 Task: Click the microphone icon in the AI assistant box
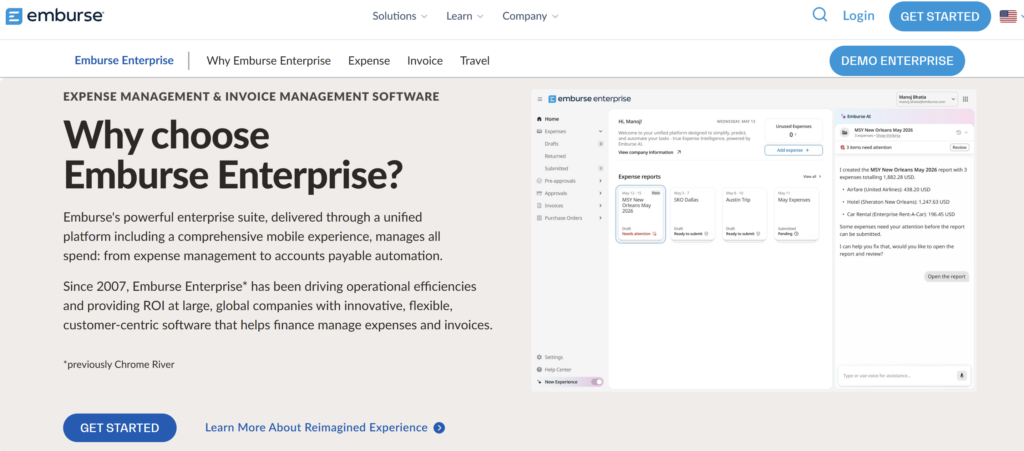[x=961, y=375]
